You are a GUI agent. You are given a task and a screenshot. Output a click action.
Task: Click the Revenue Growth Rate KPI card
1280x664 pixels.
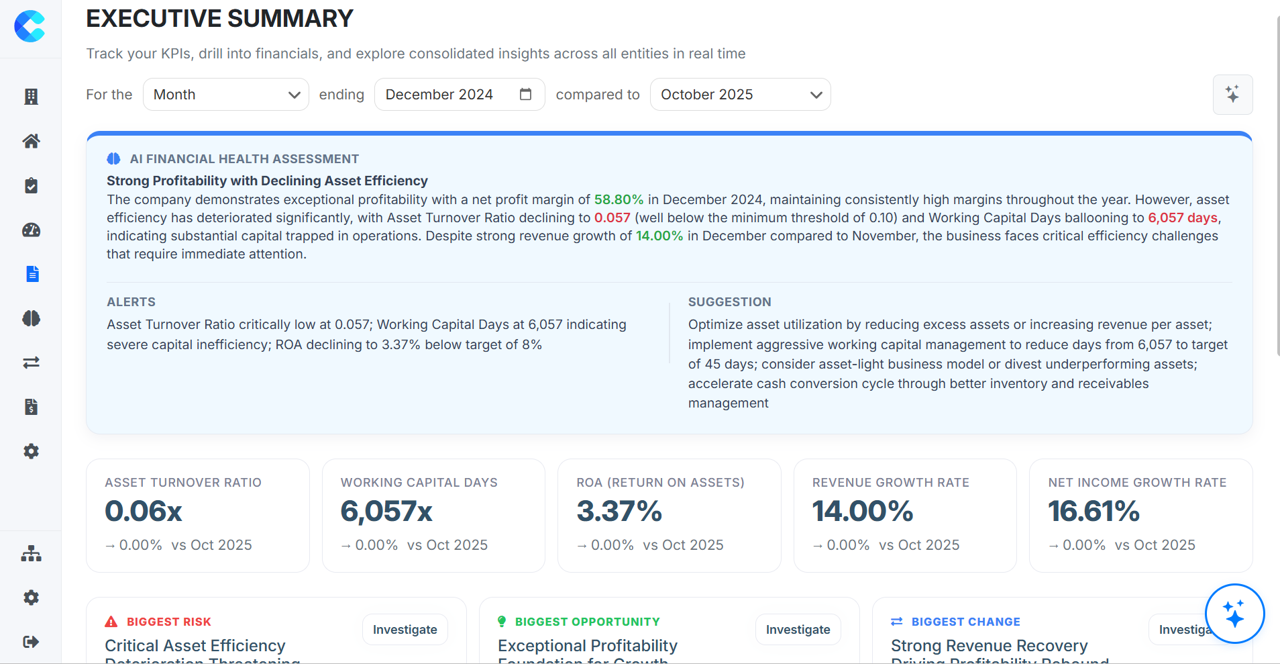click(x=905, y=516)
